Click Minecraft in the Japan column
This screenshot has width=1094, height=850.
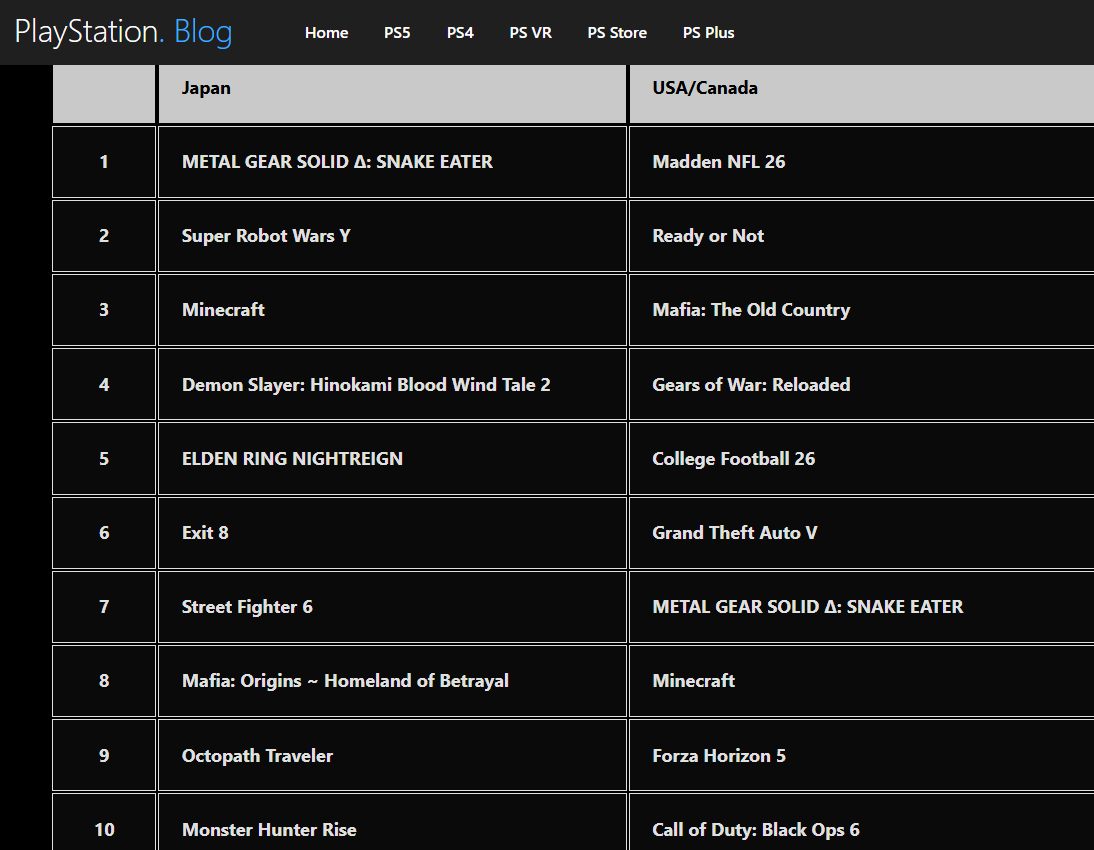pyautogui.click(x=392, y=310)
